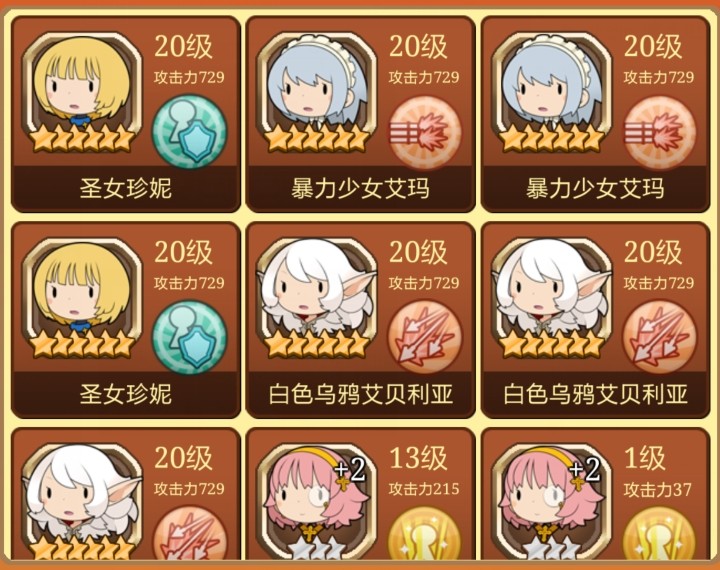Tap the gold skill icon on the 1级 card
The width and height of the screenshot is (720, 570).
(659, 533)
